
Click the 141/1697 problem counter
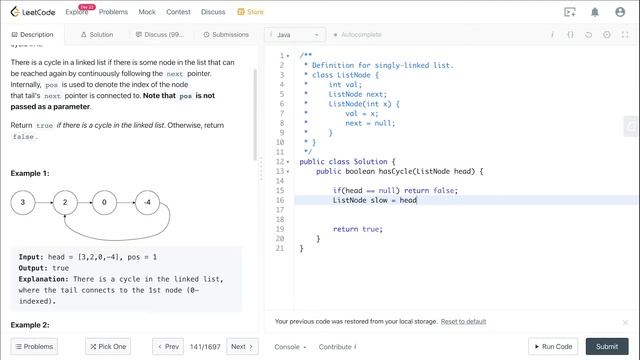(x=205, y=347)
